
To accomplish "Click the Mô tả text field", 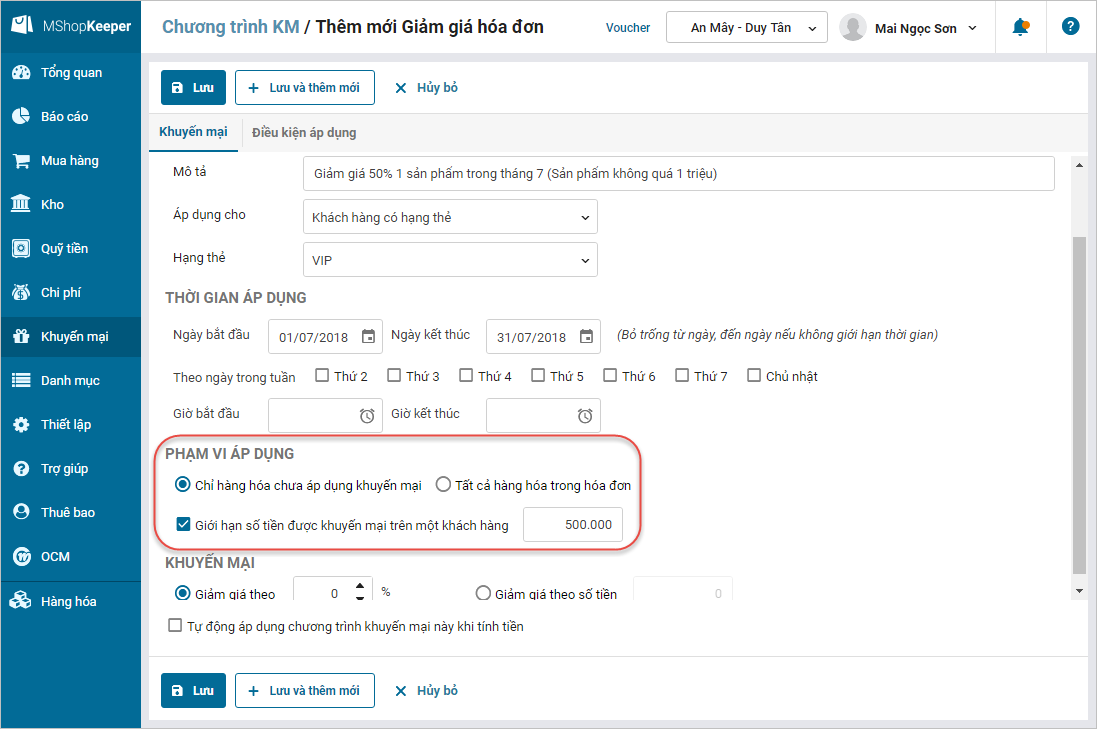I will click(x=678, y=173).
